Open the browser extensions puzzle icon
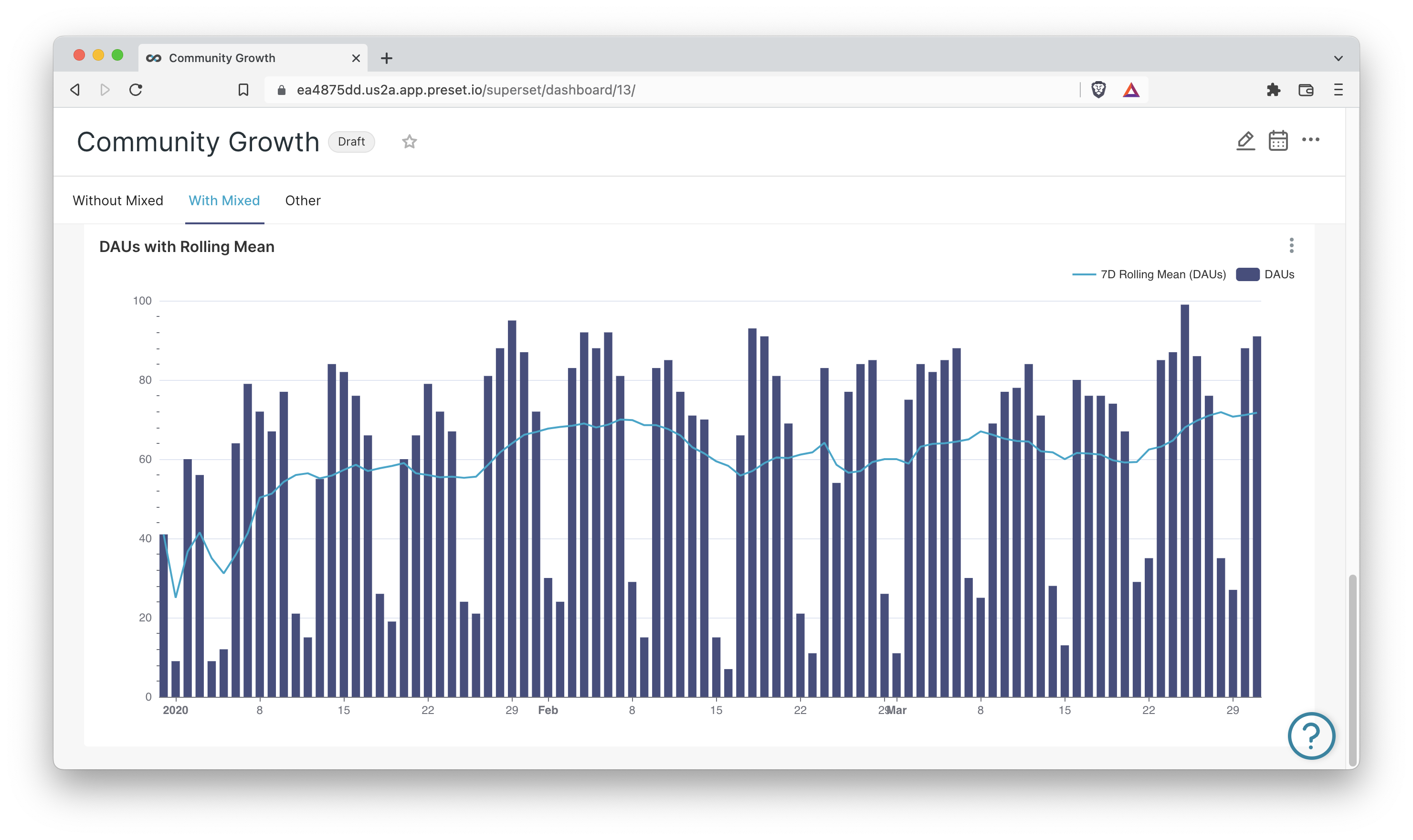Image resolution: width=1413 pixels, height=840 pixels. [x=1273, y=89]
